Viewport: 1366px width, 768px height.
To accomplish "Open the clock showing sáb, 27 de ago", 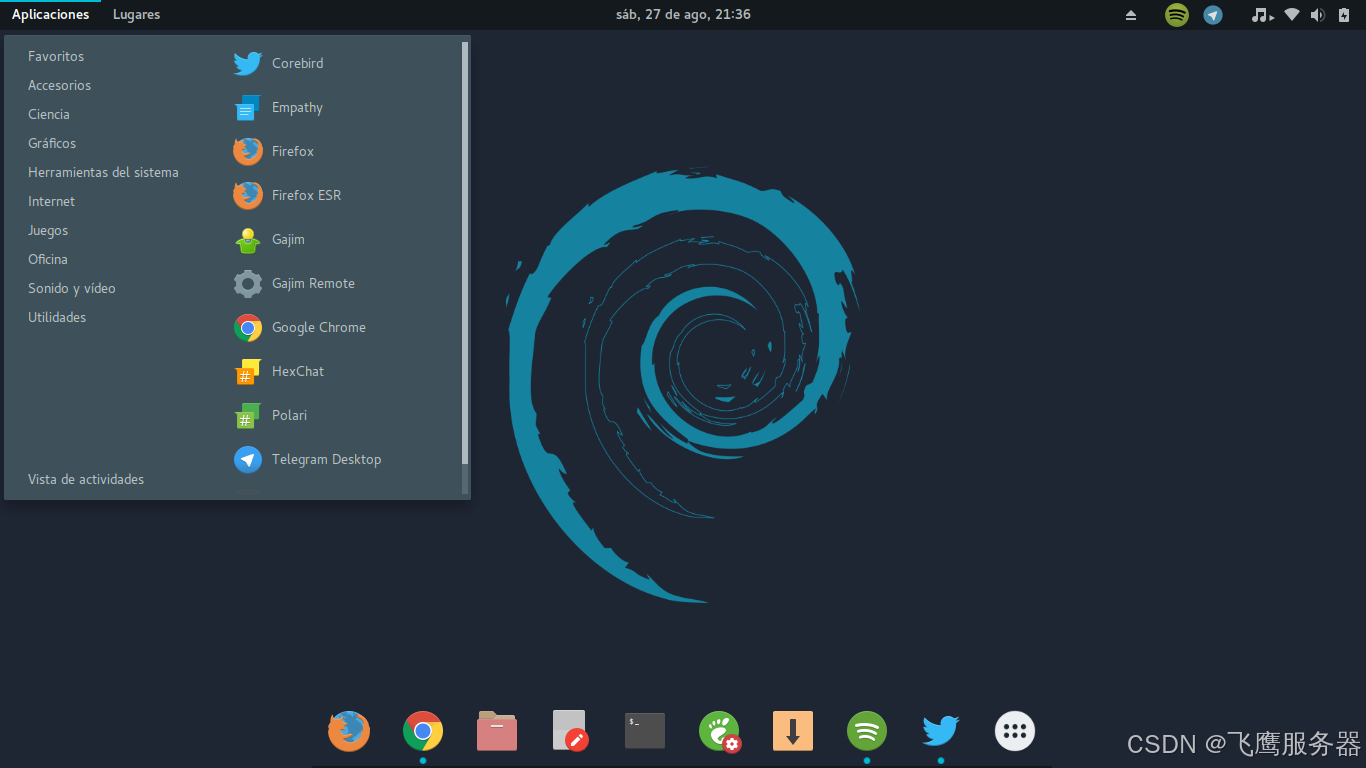I will tap(683, 15).
